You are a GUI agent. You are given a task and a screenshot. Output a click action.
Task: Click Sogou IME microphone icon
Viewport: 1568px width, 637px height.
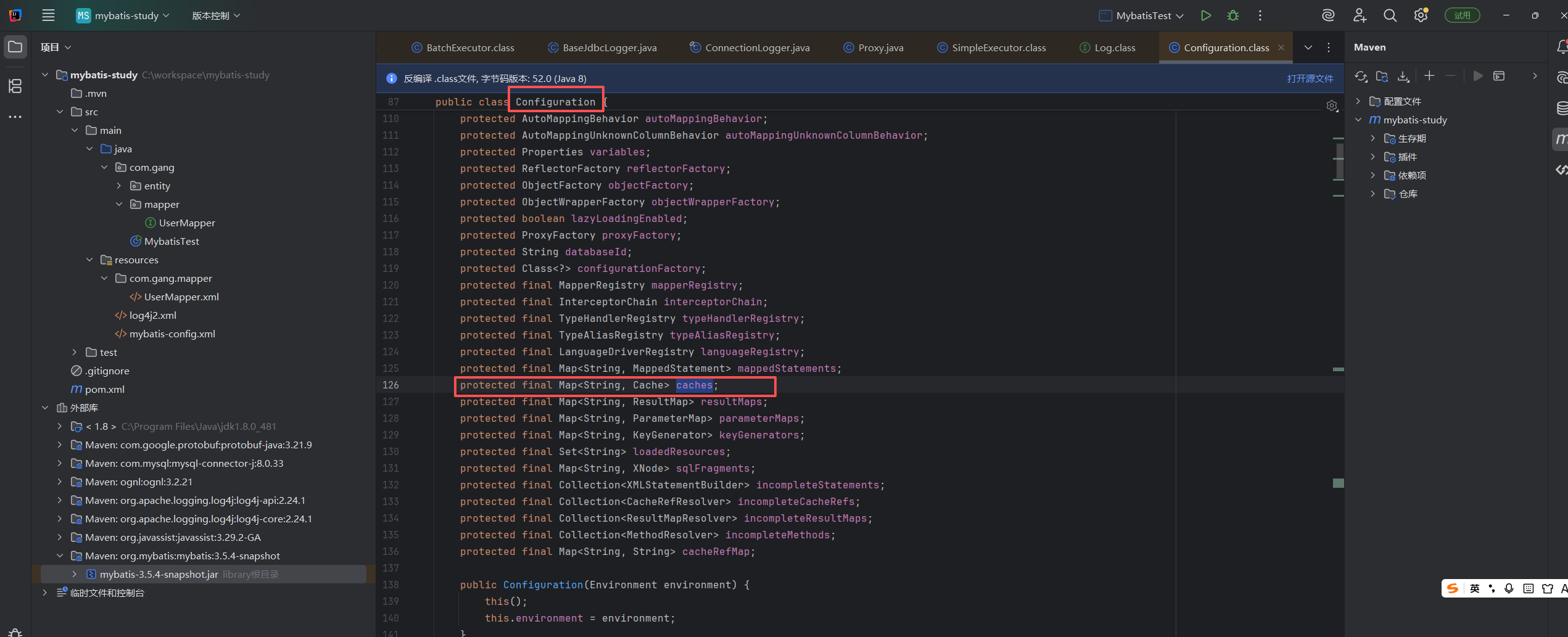click(1509, 588)
